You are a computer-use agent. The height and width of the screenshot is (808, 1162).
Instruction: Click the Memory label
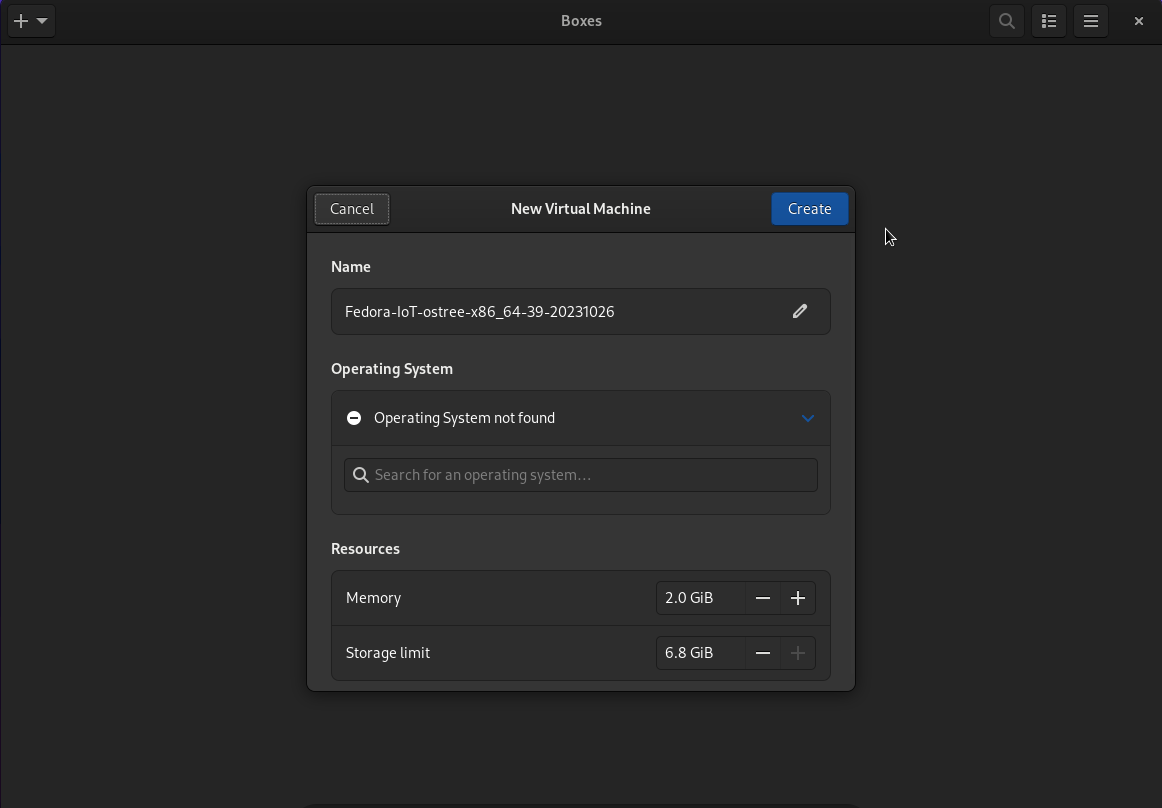tap(374, 598)
